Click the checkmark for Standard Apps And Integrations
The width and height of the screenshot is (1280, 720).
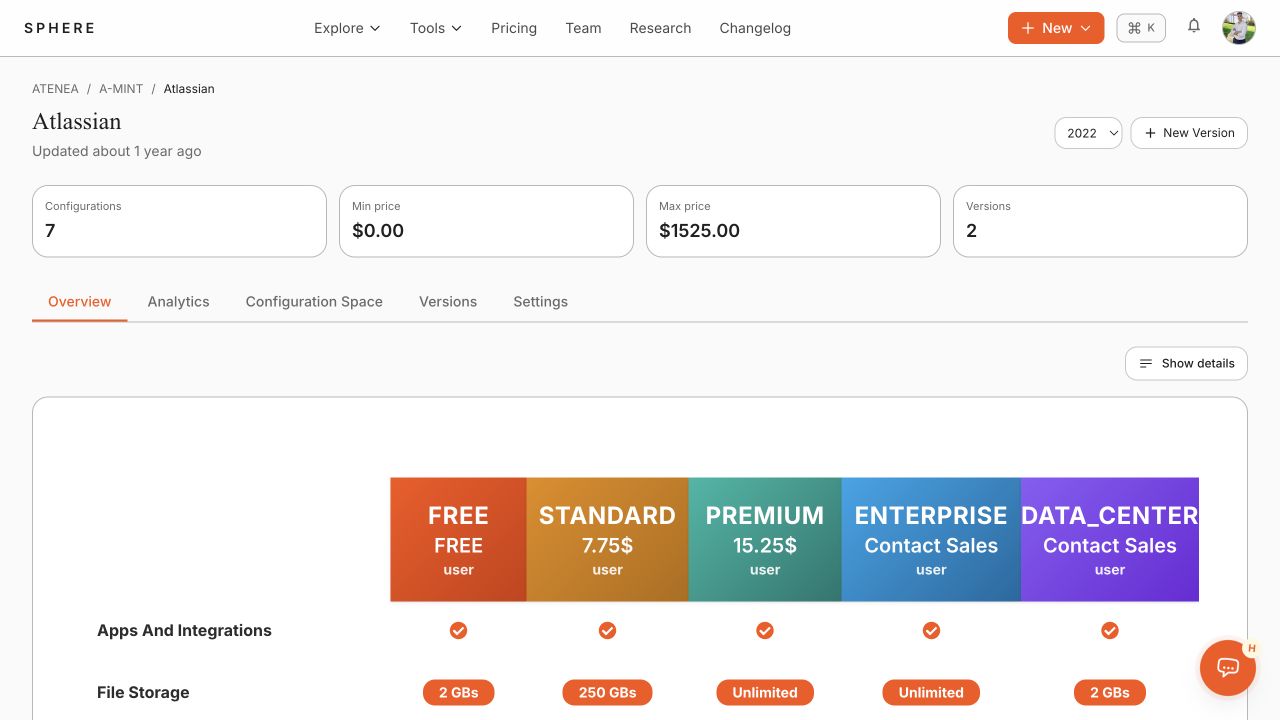point(607,630)
